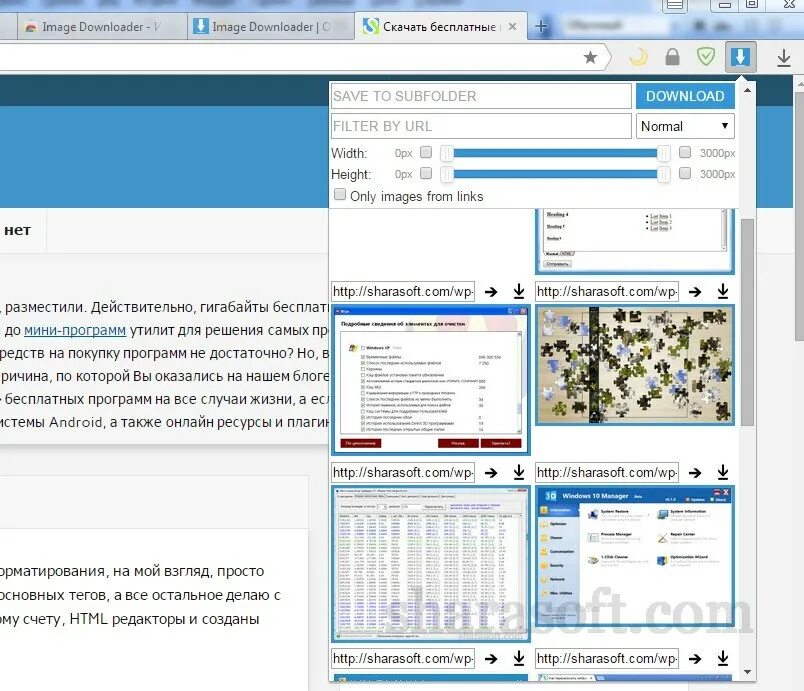The height and width of the screenshot is (691, 804).
Task: Check Only images from links
Action: pos(339,194)
